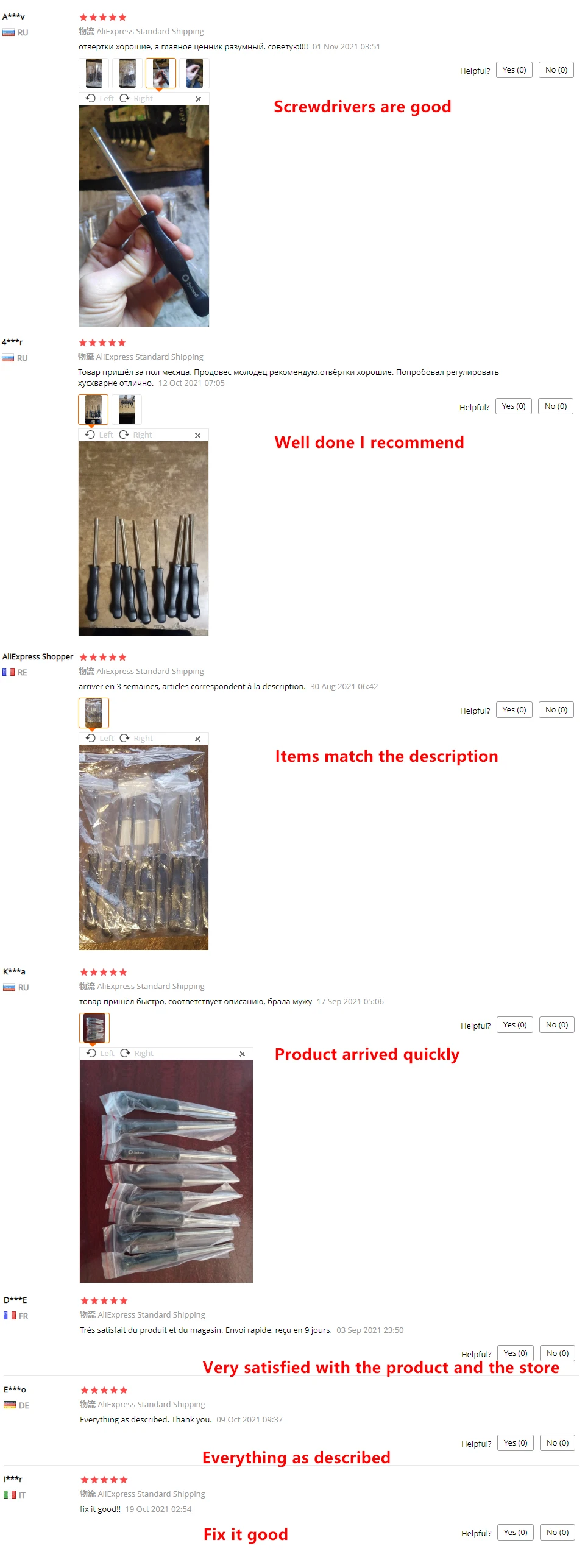585x1568 pixels.
Task: Click the expanded seven screwdrivers photo
Action: click(144, 539)
